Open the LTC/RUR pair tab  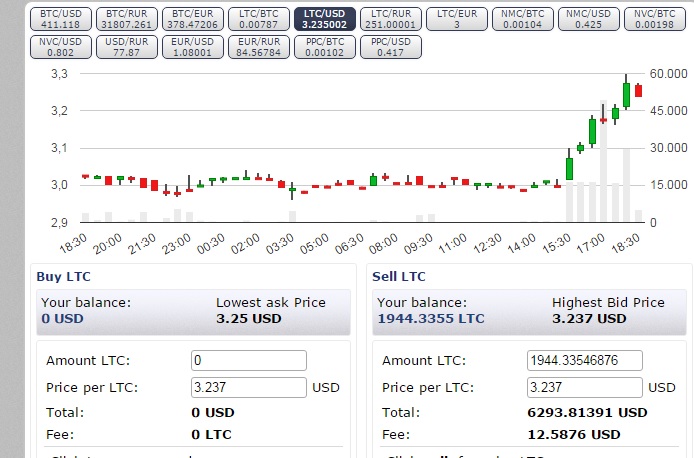point(391,18)
